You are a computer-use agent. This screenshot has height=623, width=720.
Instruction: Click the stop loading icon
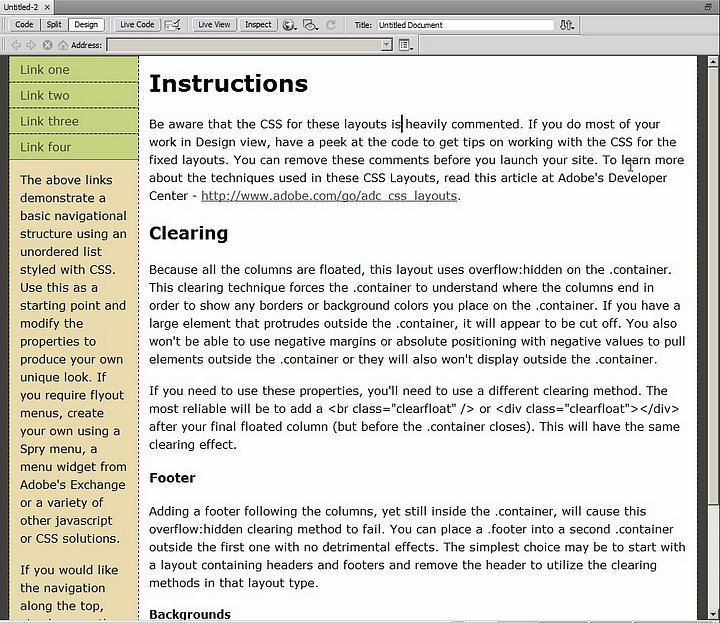pos(47,45)
